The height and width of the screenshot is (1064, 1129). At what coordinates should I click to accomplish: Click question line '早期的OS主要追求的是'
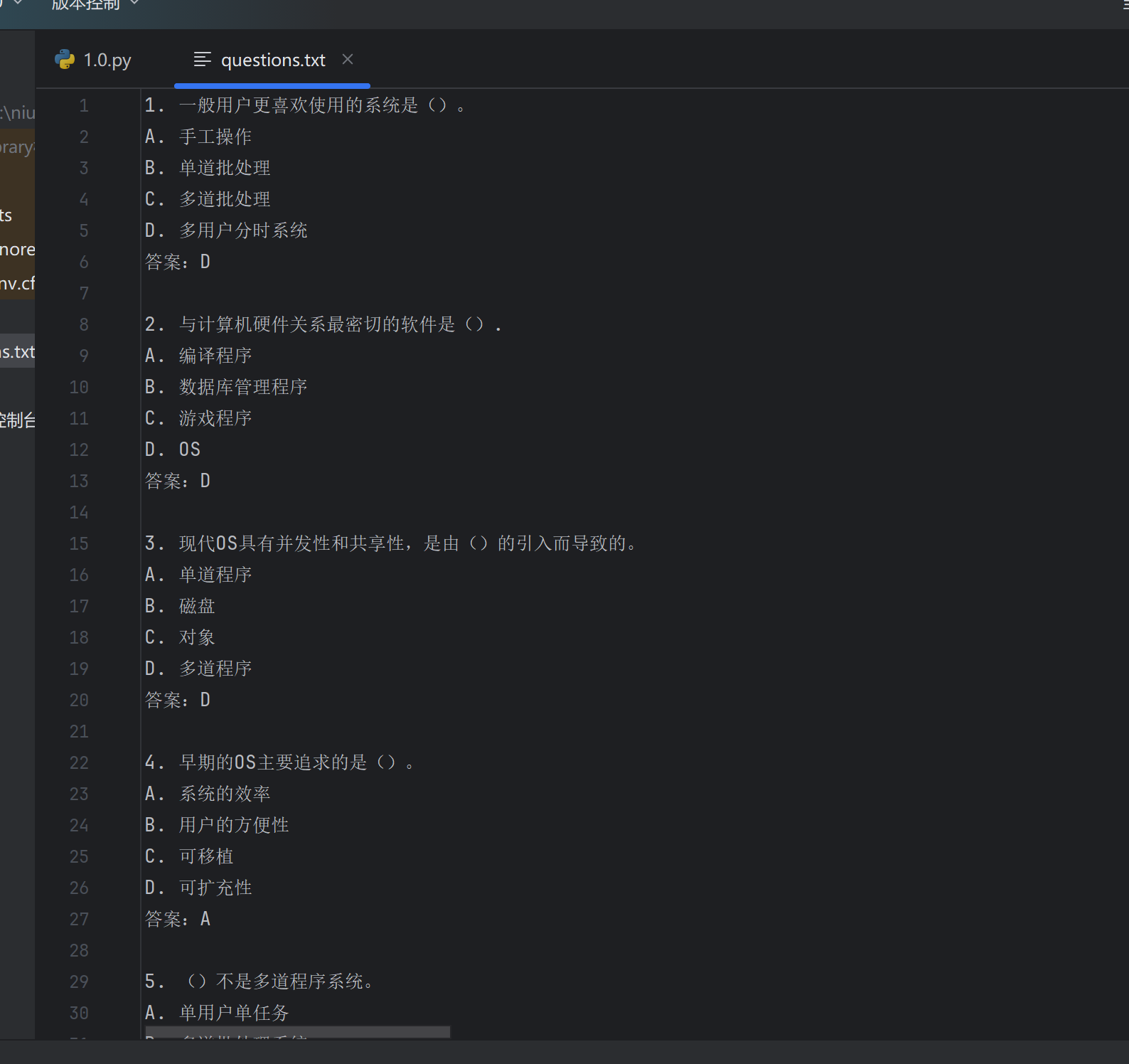(279, 762)
